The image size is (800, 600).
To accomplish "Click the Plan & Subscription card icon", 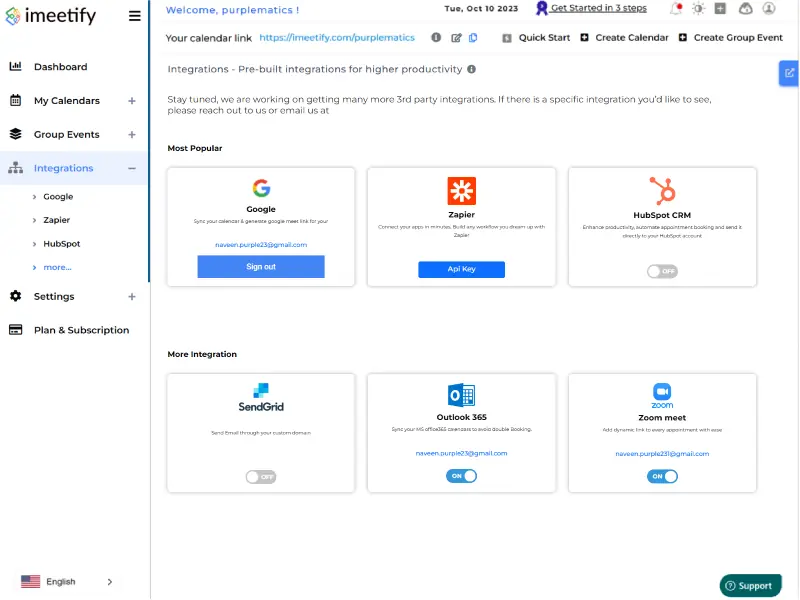I will click(x=16, y=330).
